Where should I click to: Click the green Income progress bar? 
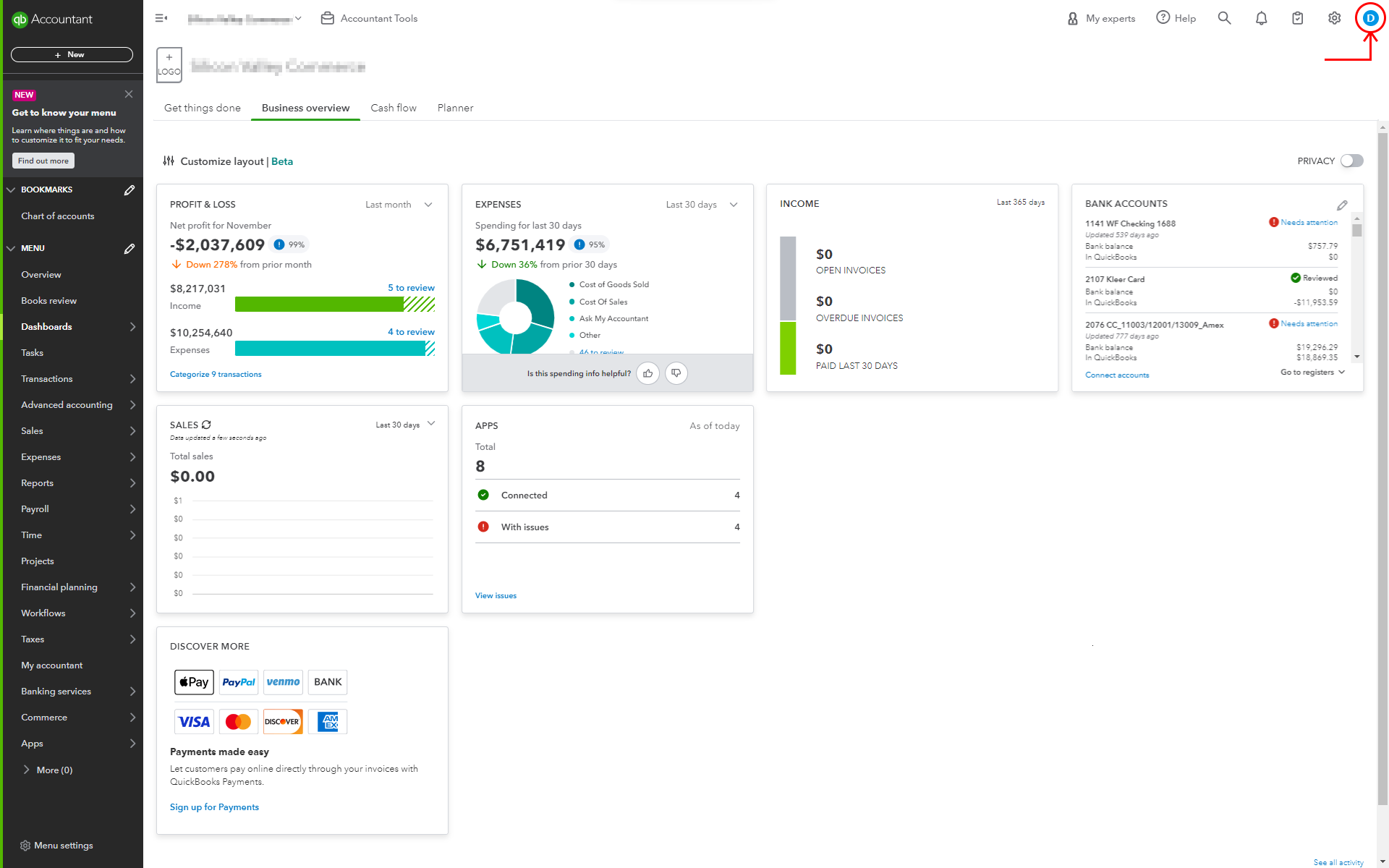click(335, 305)
